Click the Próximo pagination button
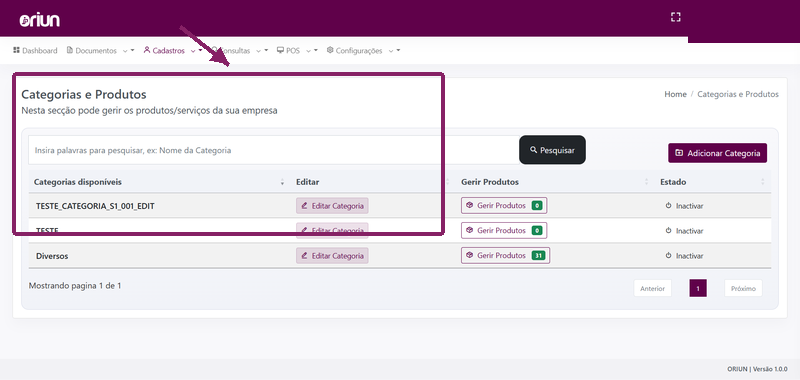 tap(743, 288)
